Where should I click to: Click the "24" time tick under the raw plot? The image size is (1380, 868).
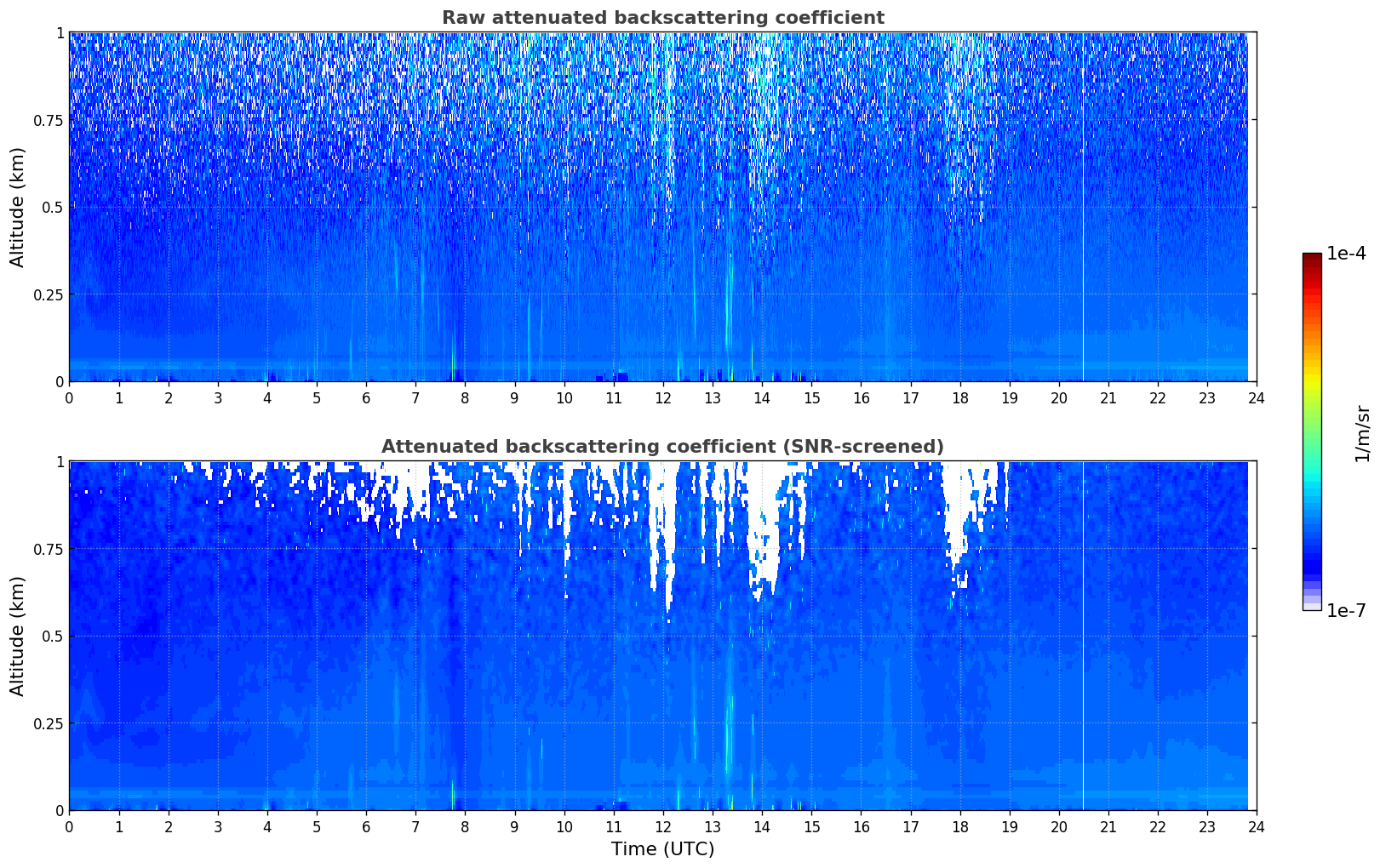coord(1257,397)
